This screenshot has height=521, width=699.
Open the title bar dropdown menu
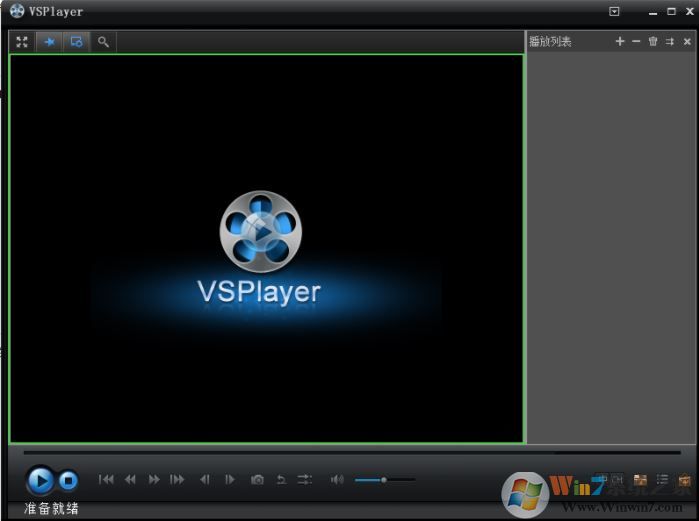(614, 12)
